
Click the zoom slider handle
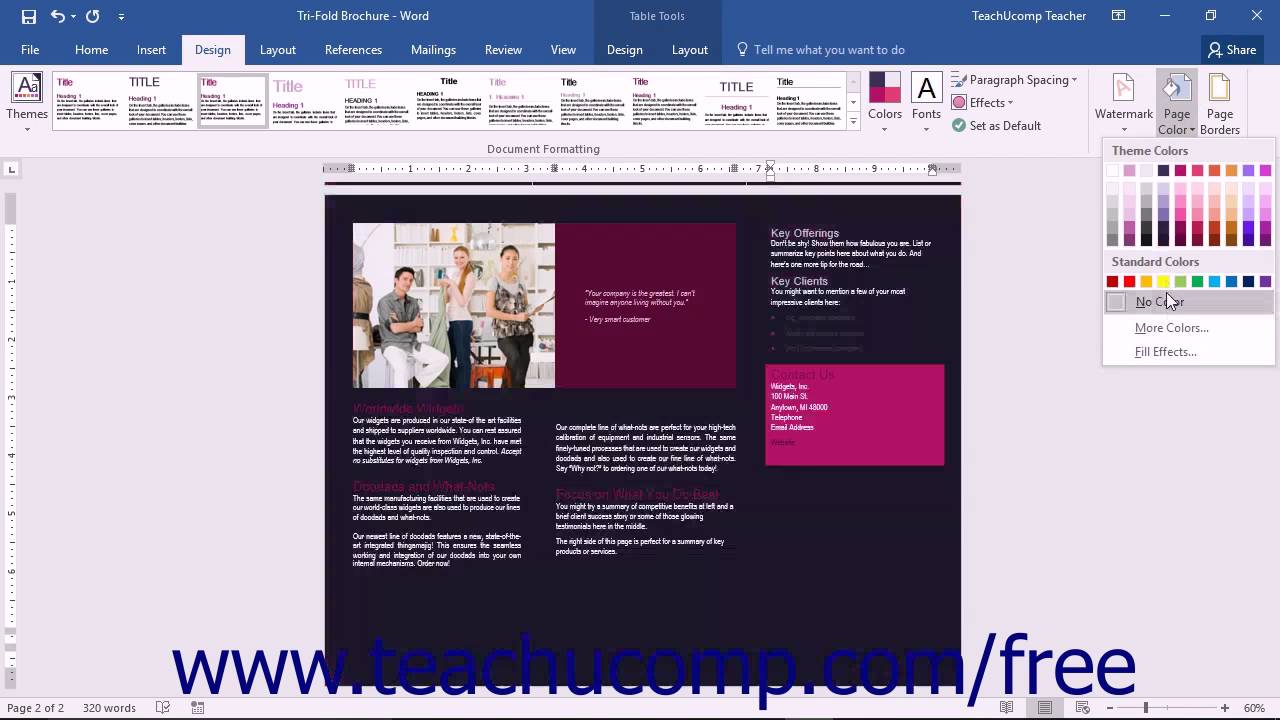tap(1145, 708)
